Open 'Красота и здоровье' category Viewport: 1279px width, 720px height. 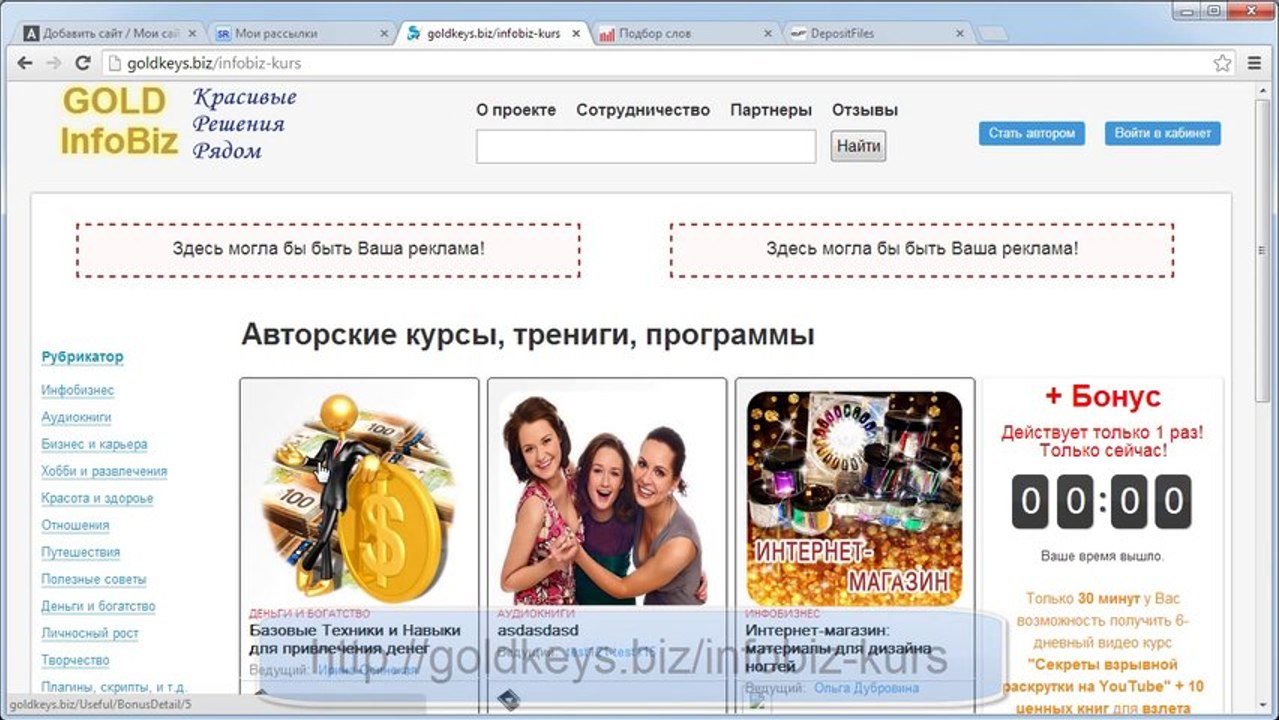(x=97, y=498)
